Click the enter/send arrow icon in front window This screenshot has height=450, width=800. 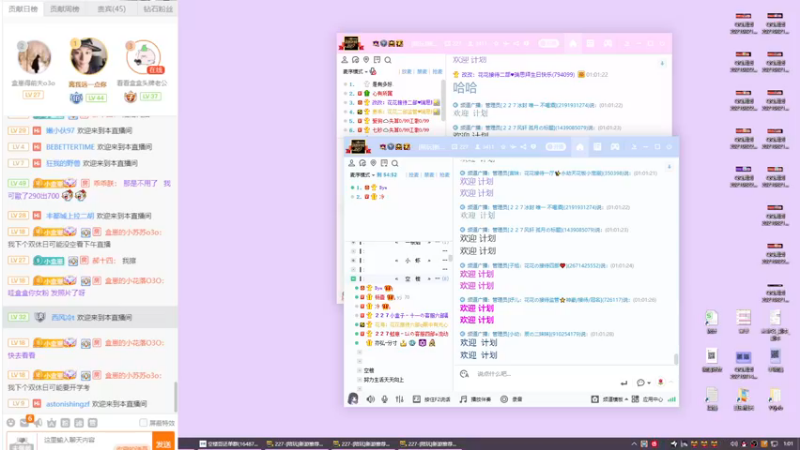[623, 383]
